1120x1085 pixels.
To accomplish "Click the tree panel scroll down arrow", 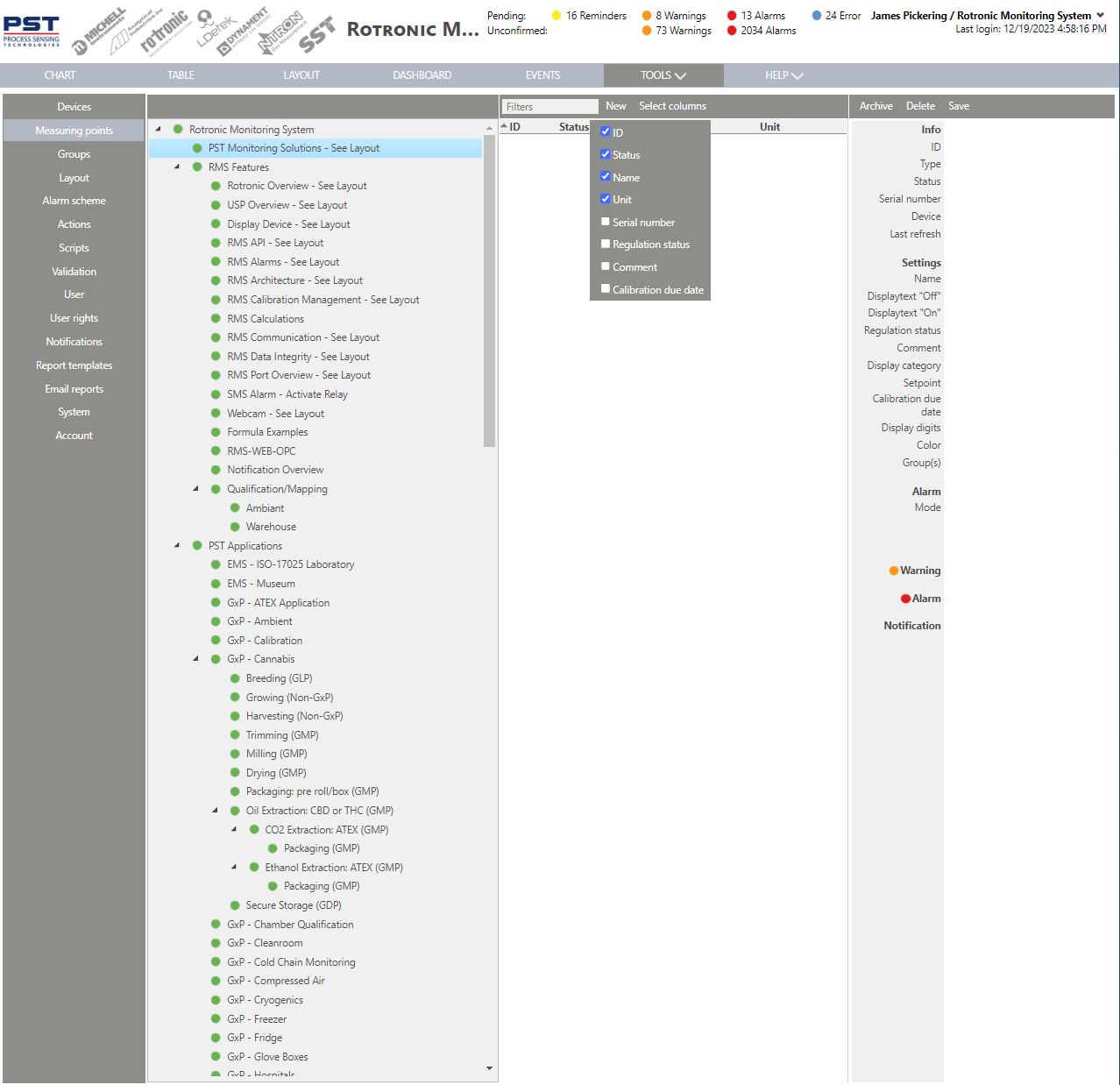I will click(489, 1068).
